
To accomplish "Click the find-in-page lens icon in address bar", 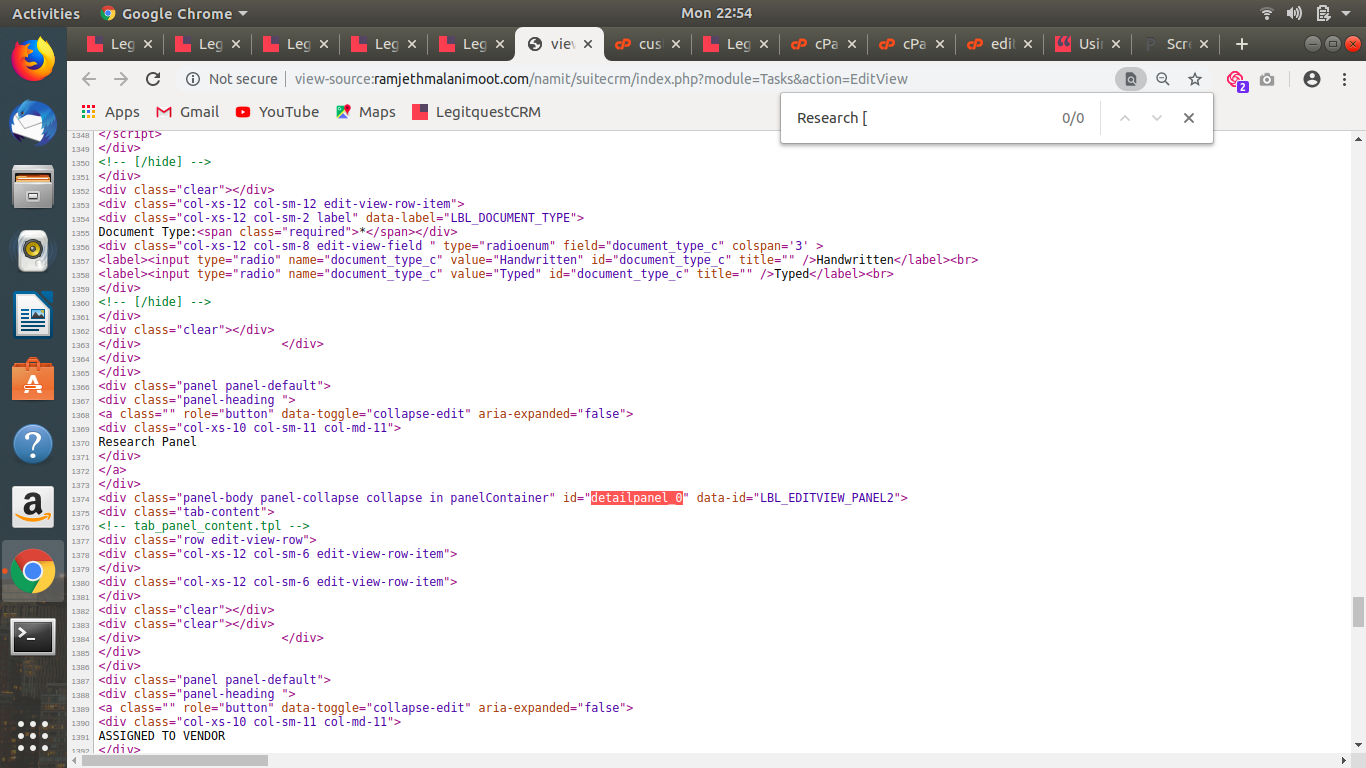I will pyautogui.click(x=1131, y=79).
